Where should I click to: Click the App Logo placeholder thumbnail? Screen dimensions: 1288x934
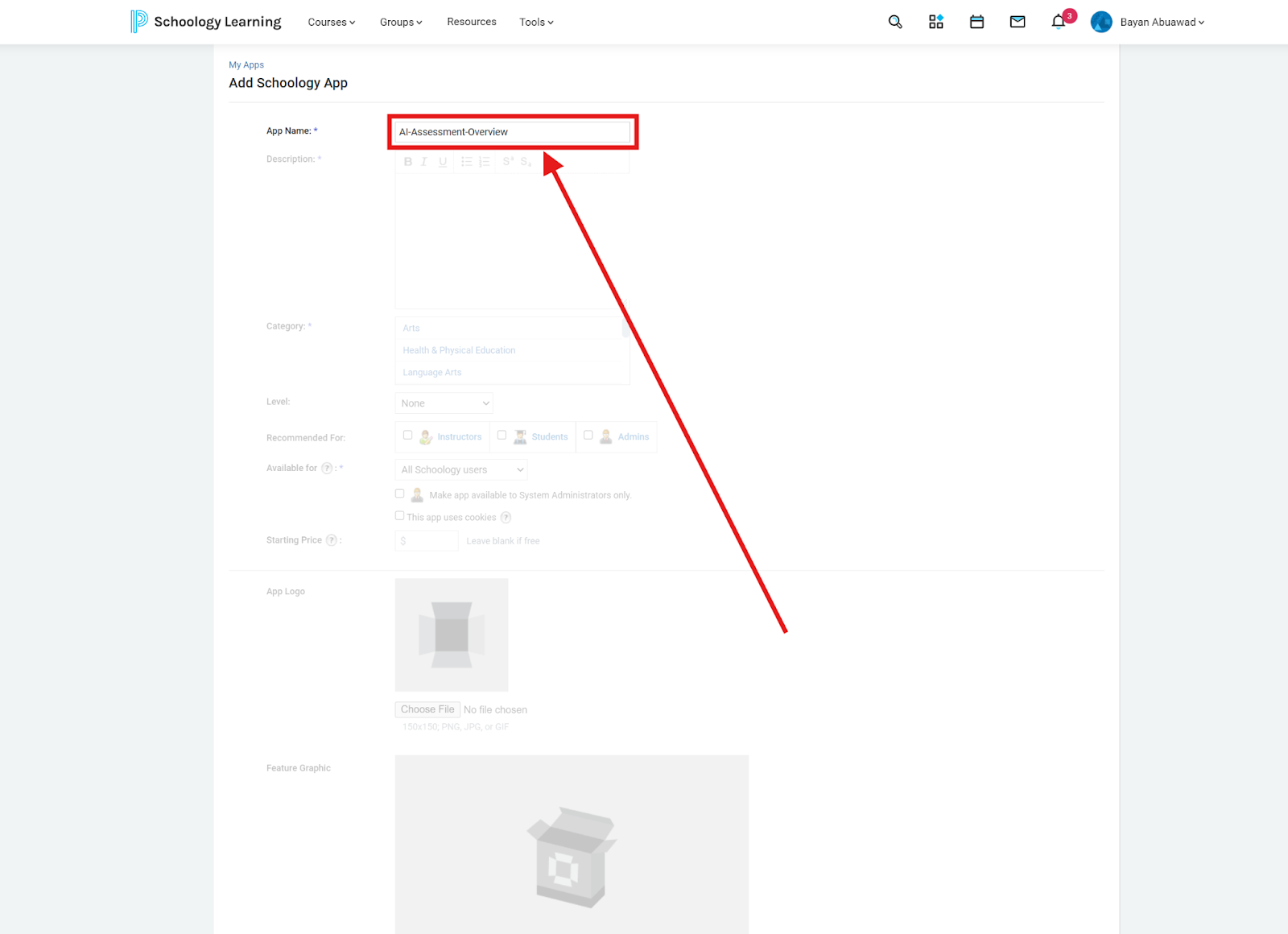(x=452, y=634)
